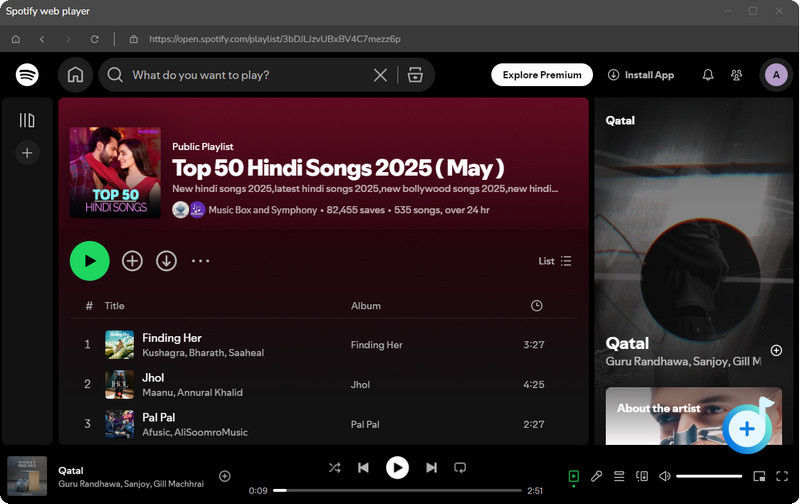Click artists 'Maanu, Annural Khalid'
The height and width of the screenshot is (504, 800).
point(192,393)
